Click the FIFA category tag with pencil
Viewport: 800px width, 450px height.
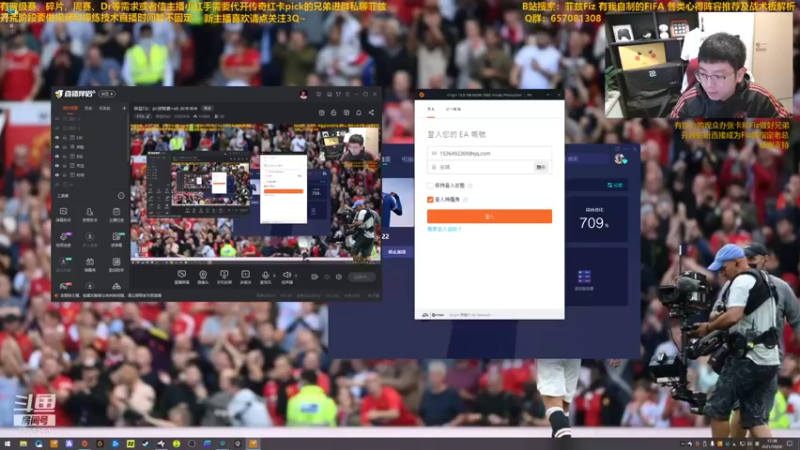143,116
